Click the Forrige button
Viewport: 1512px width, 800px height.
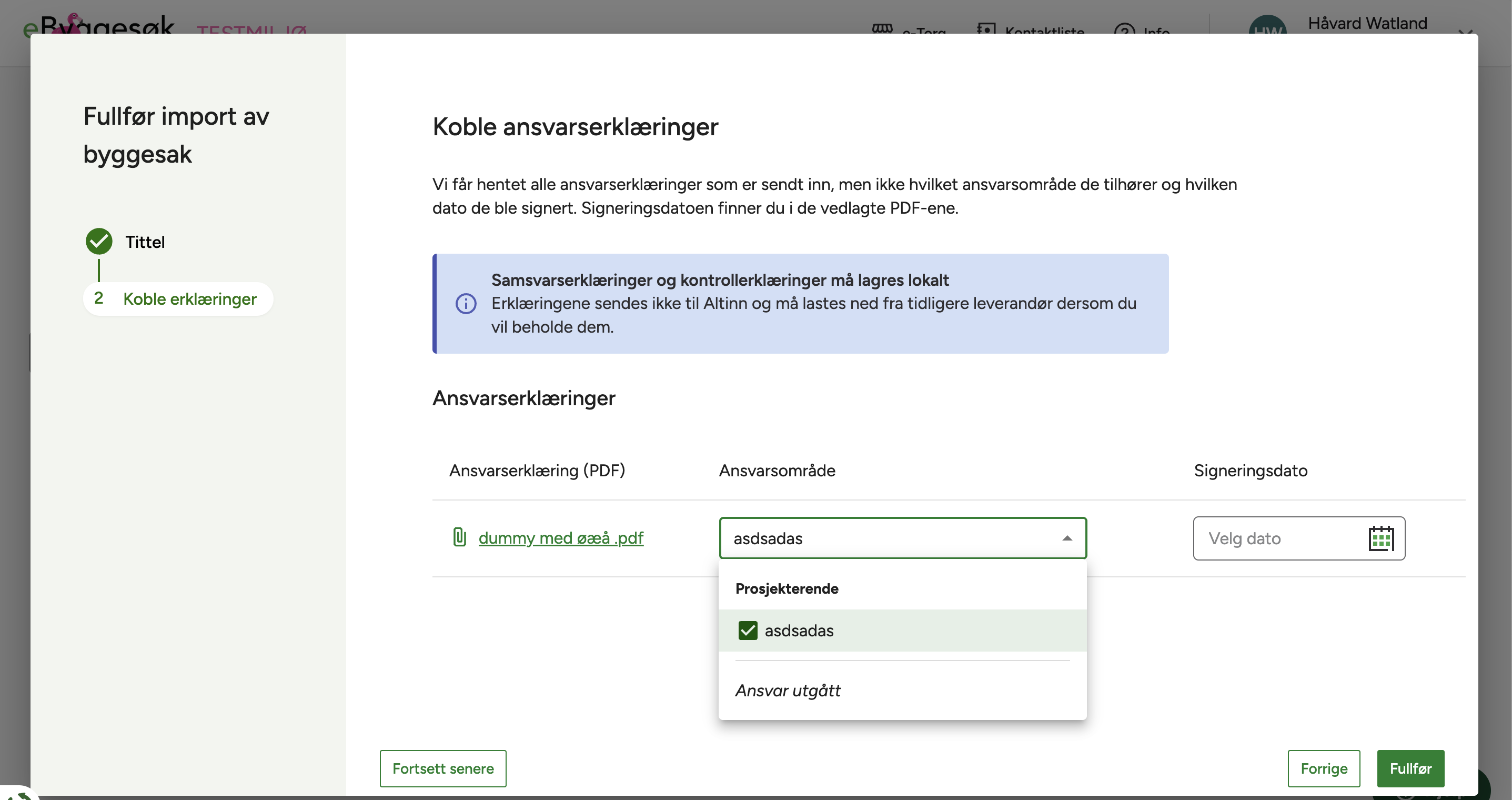coord(1323,768)
